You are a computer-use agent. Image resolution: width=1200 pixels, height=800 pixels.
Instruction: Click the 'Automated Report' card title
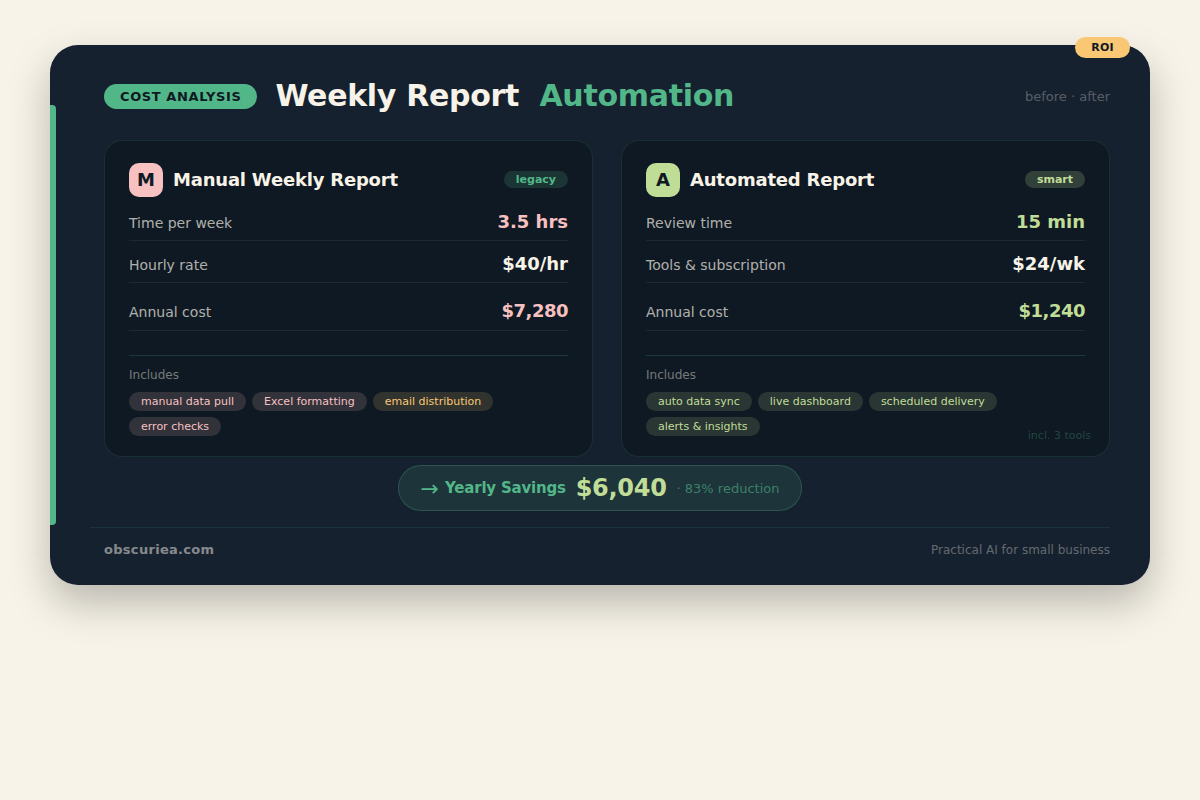pyautogui.click(x=782, y=180)
